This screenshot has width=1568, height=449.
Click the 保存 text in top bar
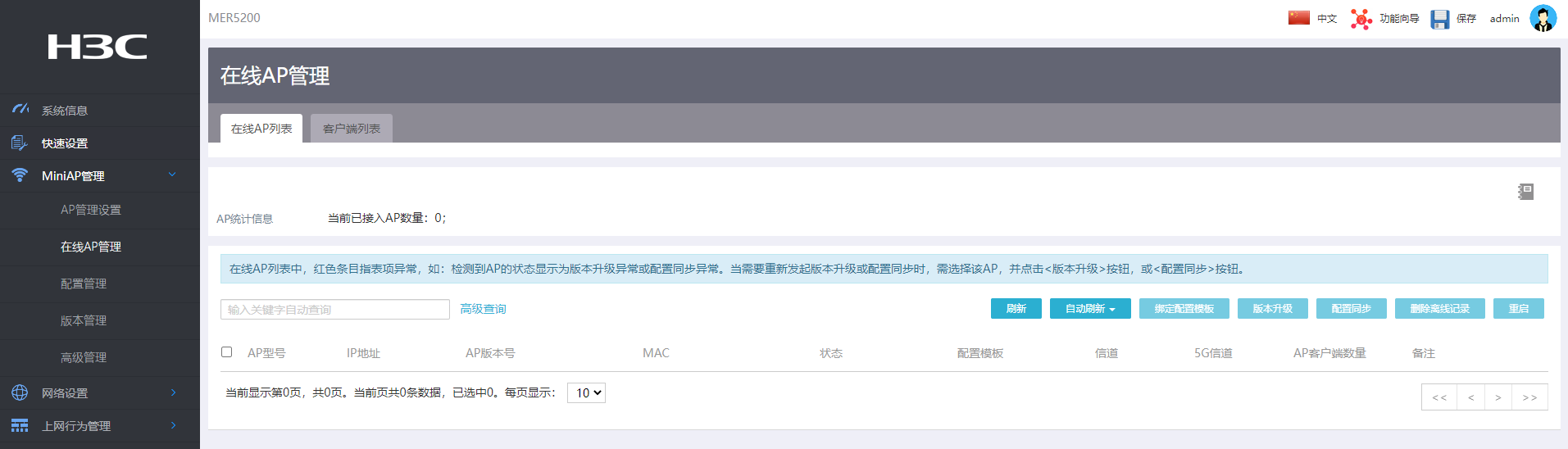point(1466,18)
